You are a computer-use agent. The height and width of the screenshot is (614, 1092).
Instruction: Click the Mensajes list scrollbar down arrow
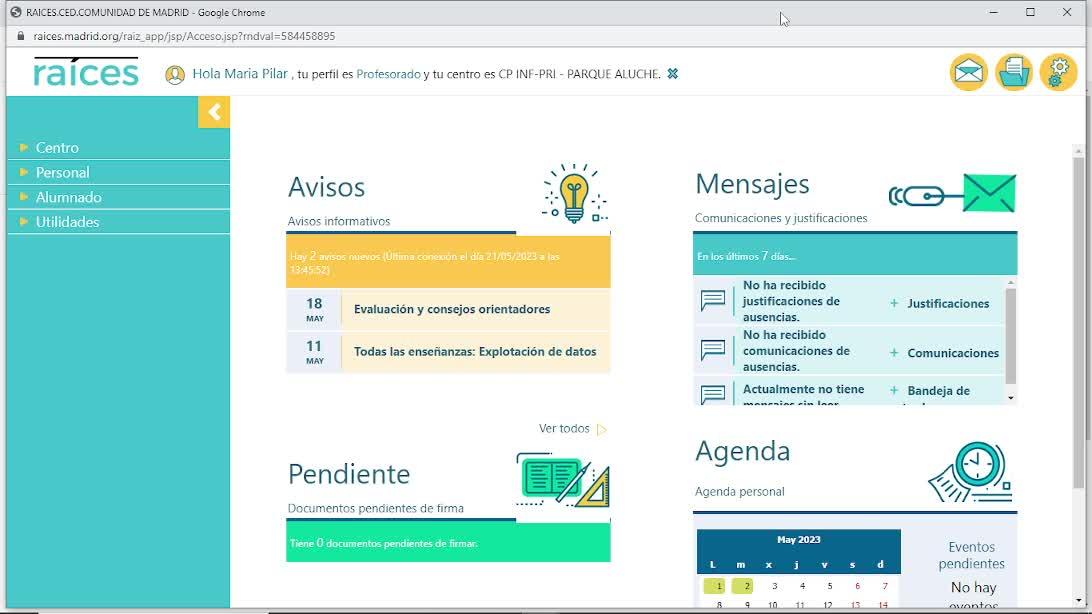[1011, 397]
